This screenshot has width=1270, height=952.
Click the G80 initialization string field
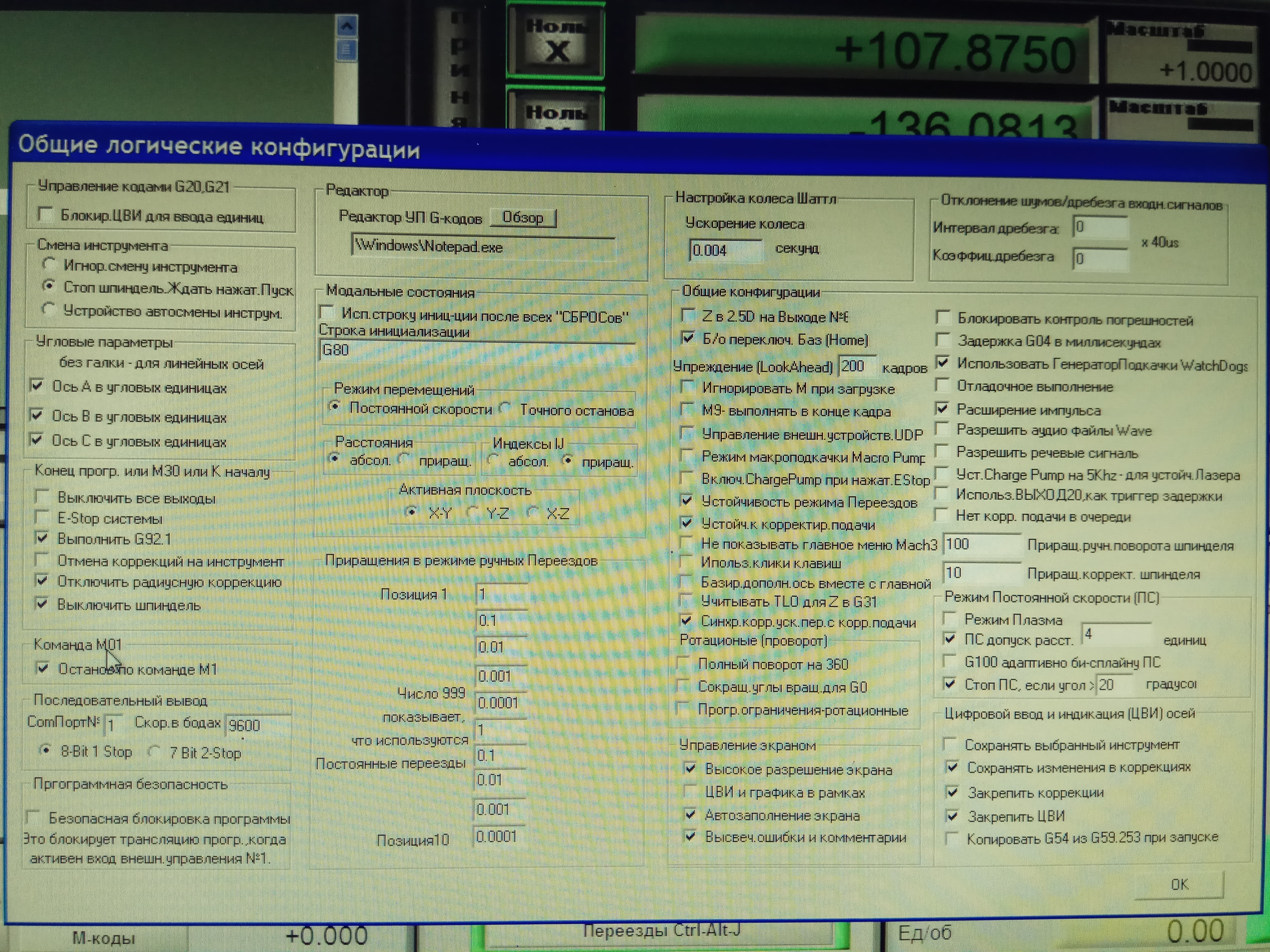[x=477, y=351]
